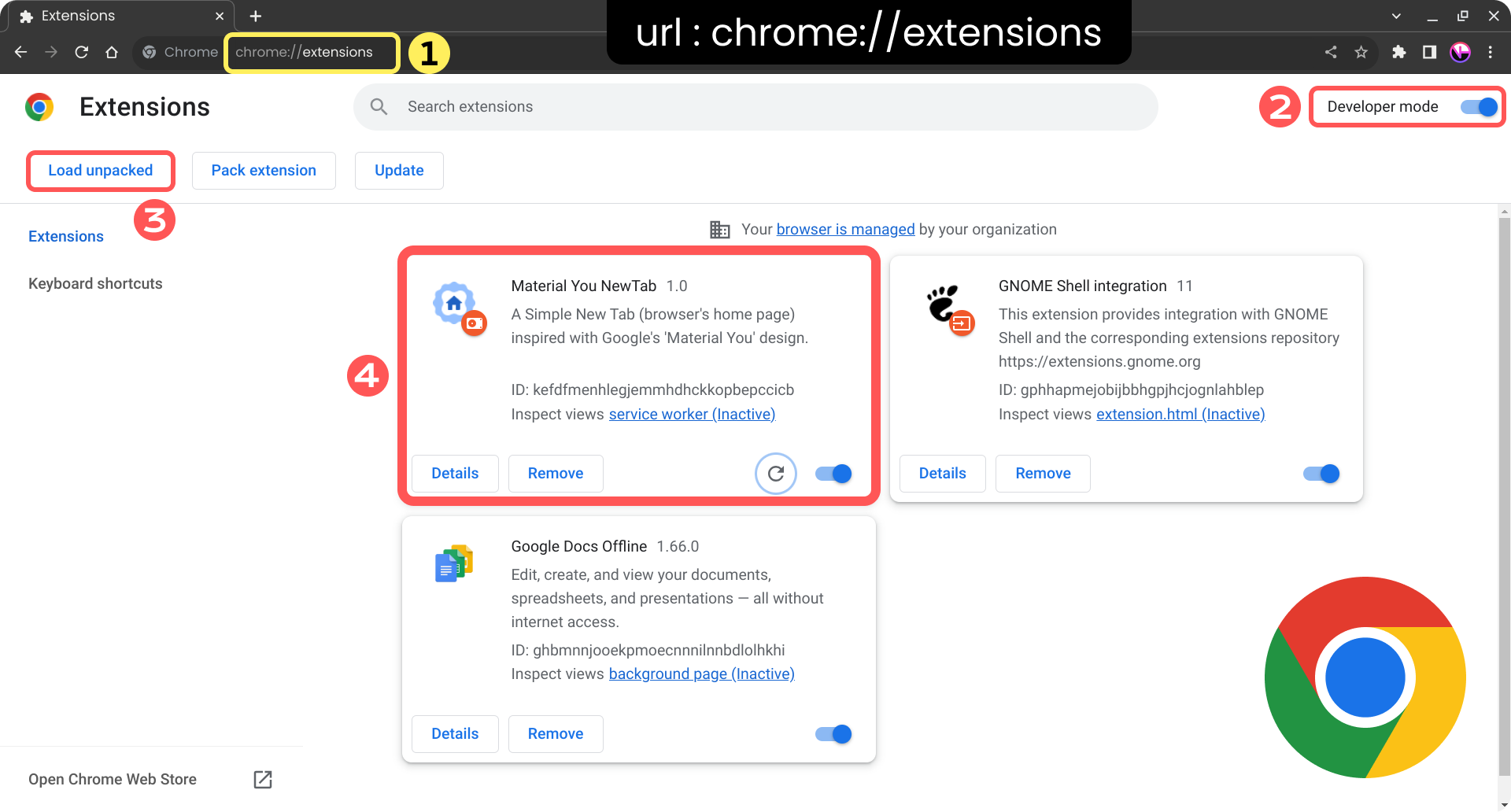Click the Search extensions field
Viewport: 1511px width, 812px height.
pos(755,107)
